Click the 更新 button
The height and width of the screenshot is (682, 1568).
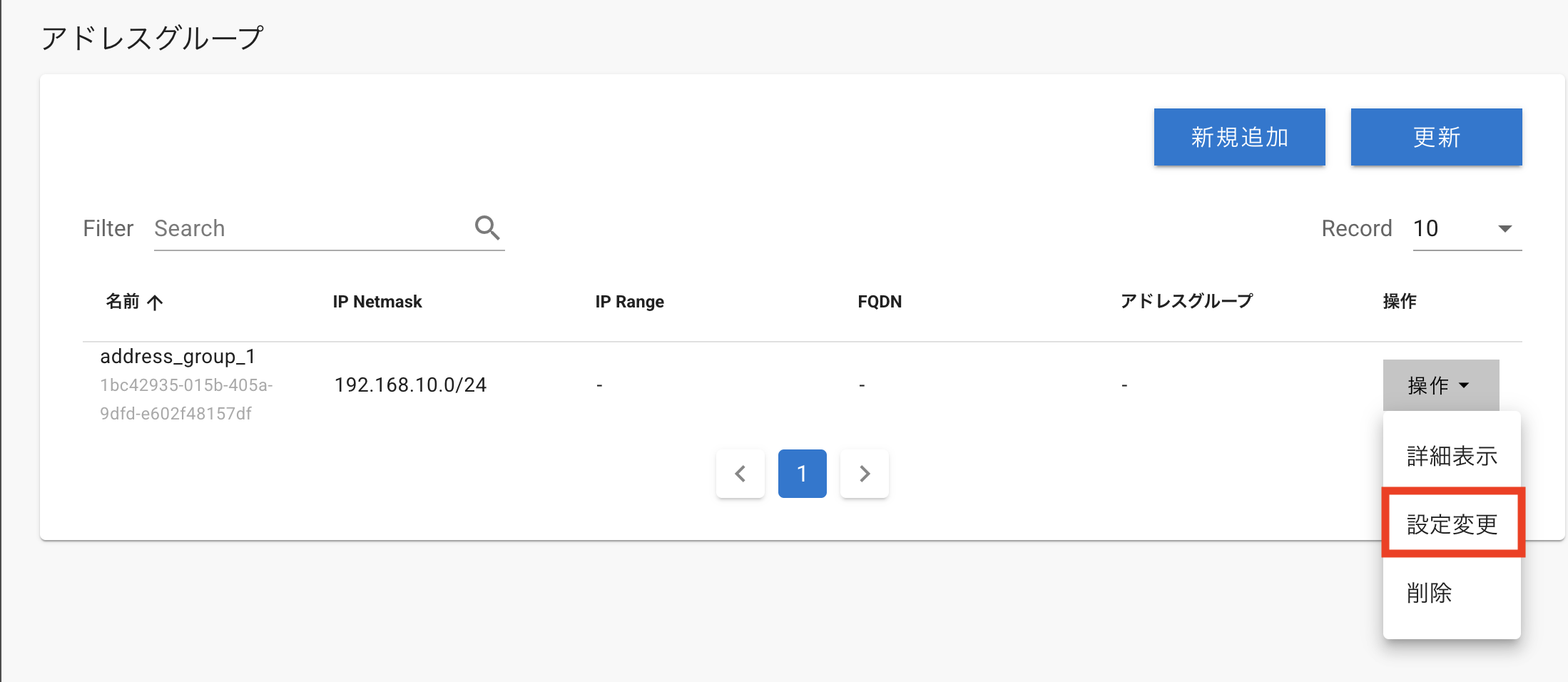(x=1437, y=137)
